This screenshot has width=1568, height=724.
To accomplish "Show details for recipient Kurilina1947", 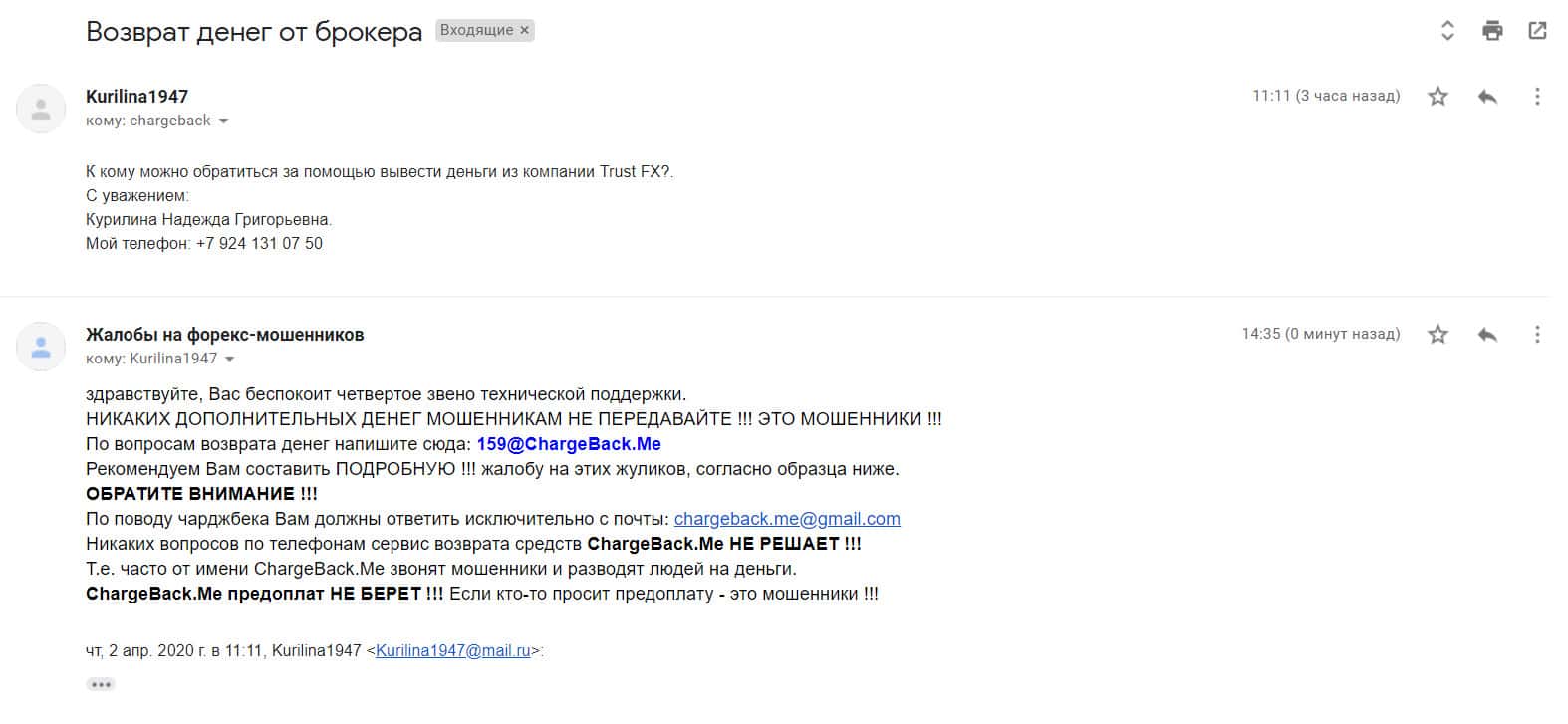I will point(229,359).
